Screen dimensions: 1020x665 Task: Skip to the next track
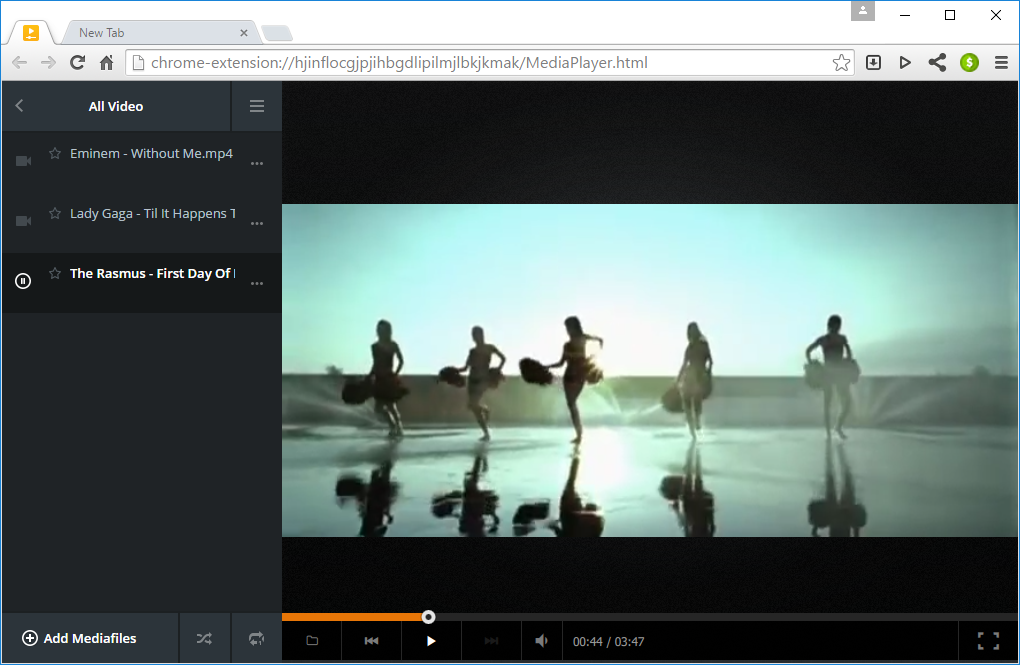(x=491, y=641)
